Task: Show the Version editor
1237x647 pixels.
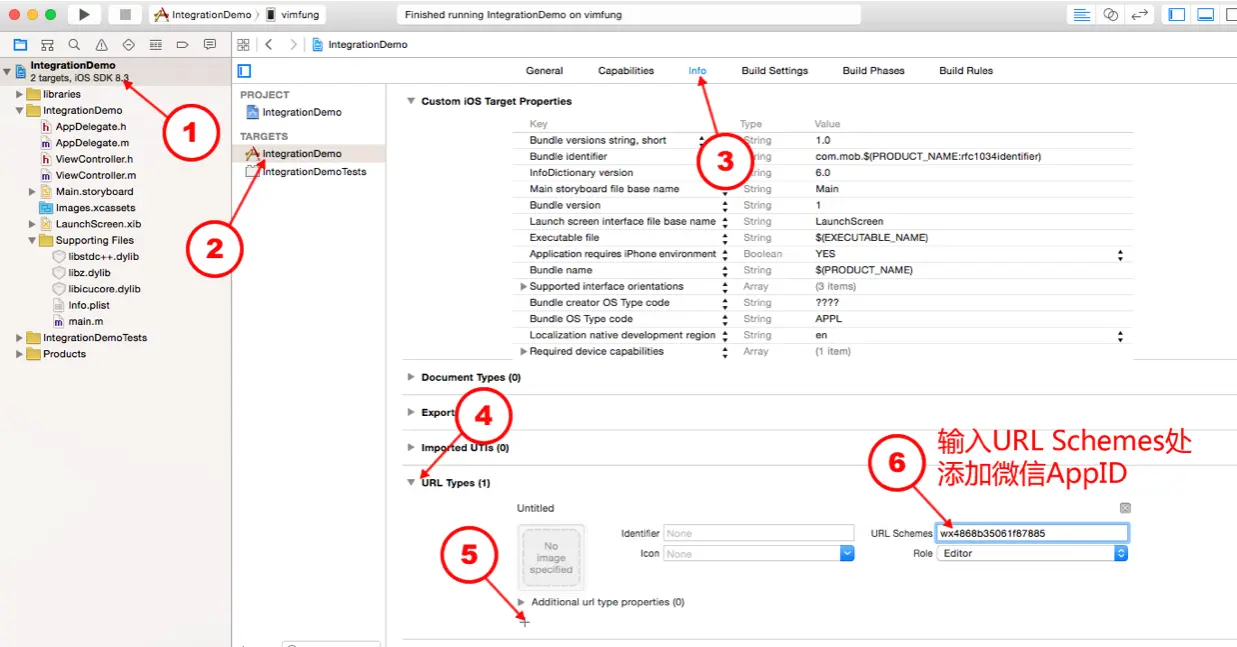Action: [x=1139, y=14]
